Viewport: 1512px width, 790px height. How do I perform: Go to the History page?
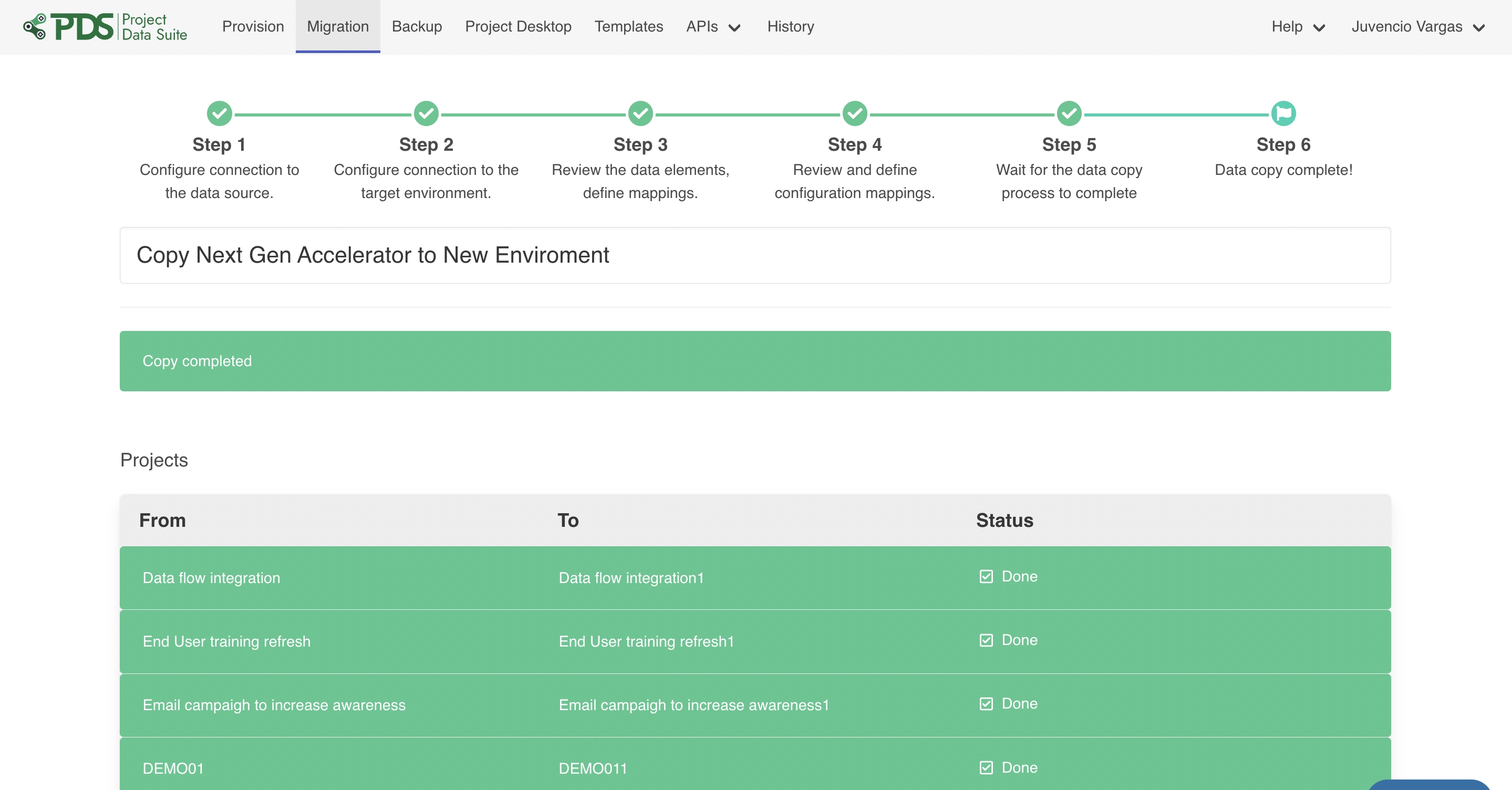pos(790,27)
